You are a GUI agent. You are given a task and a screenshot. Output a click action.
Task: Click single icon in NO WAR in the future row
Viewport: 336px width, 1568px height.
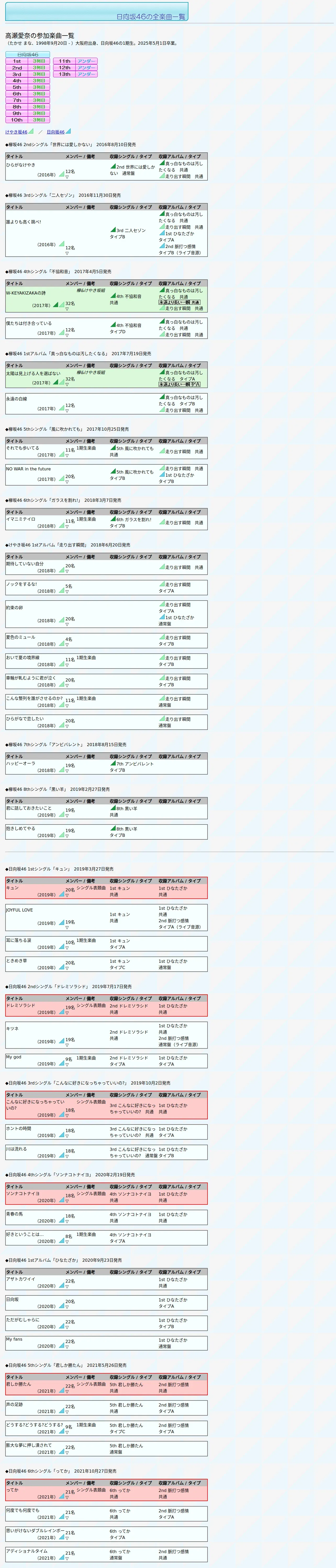coord(113,471)
